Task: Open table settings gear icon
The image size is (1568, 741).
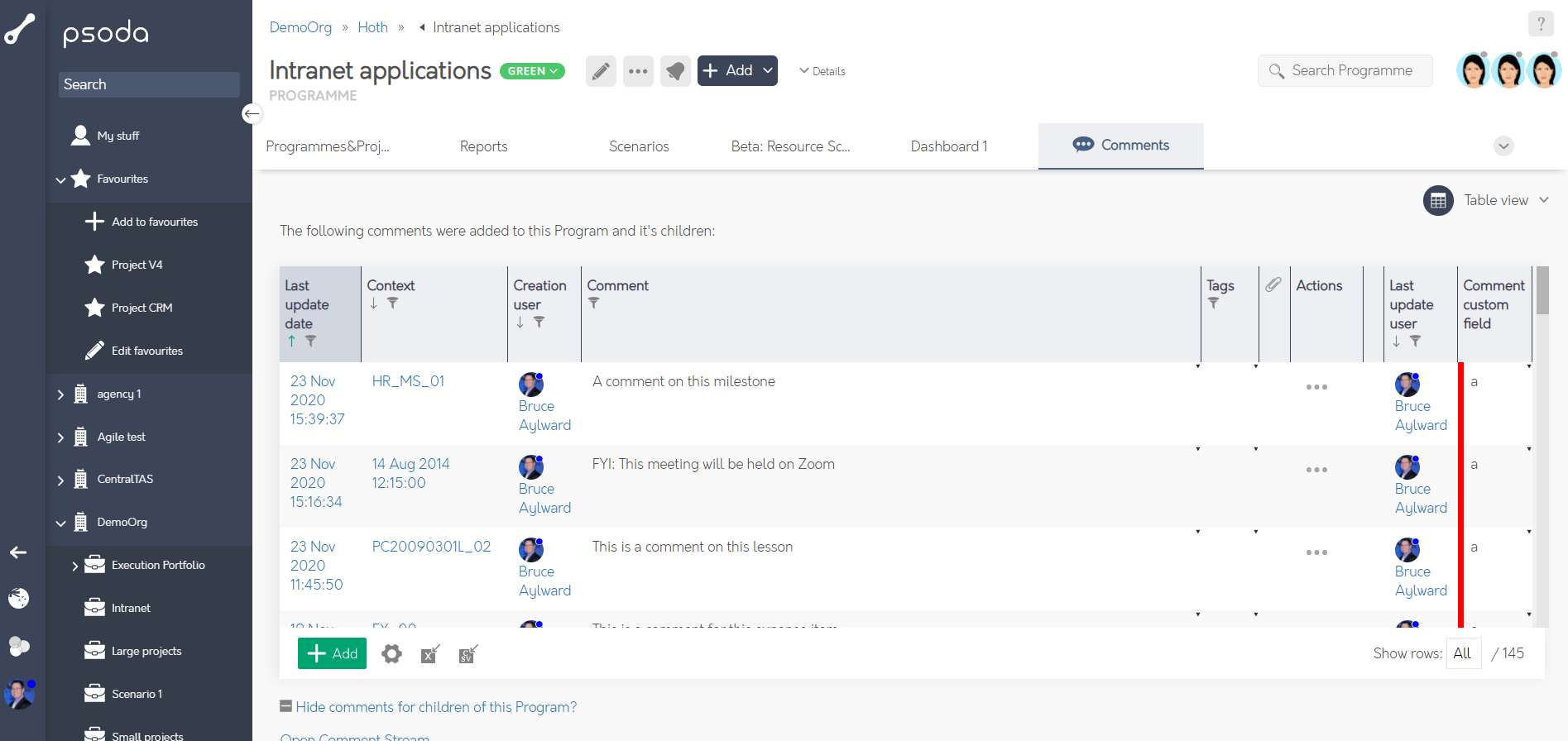Action: click(391, 654)
